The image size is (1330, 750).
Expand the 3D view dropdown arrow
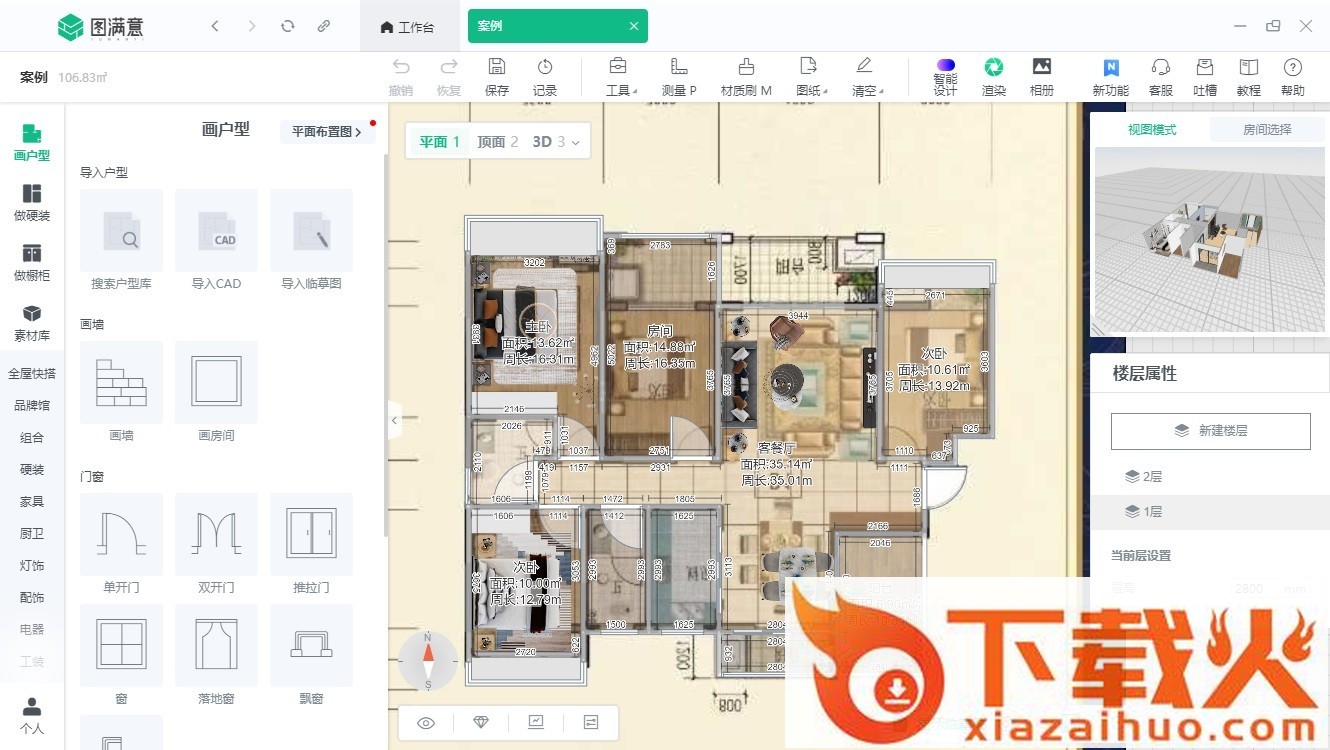coord(576,143)
